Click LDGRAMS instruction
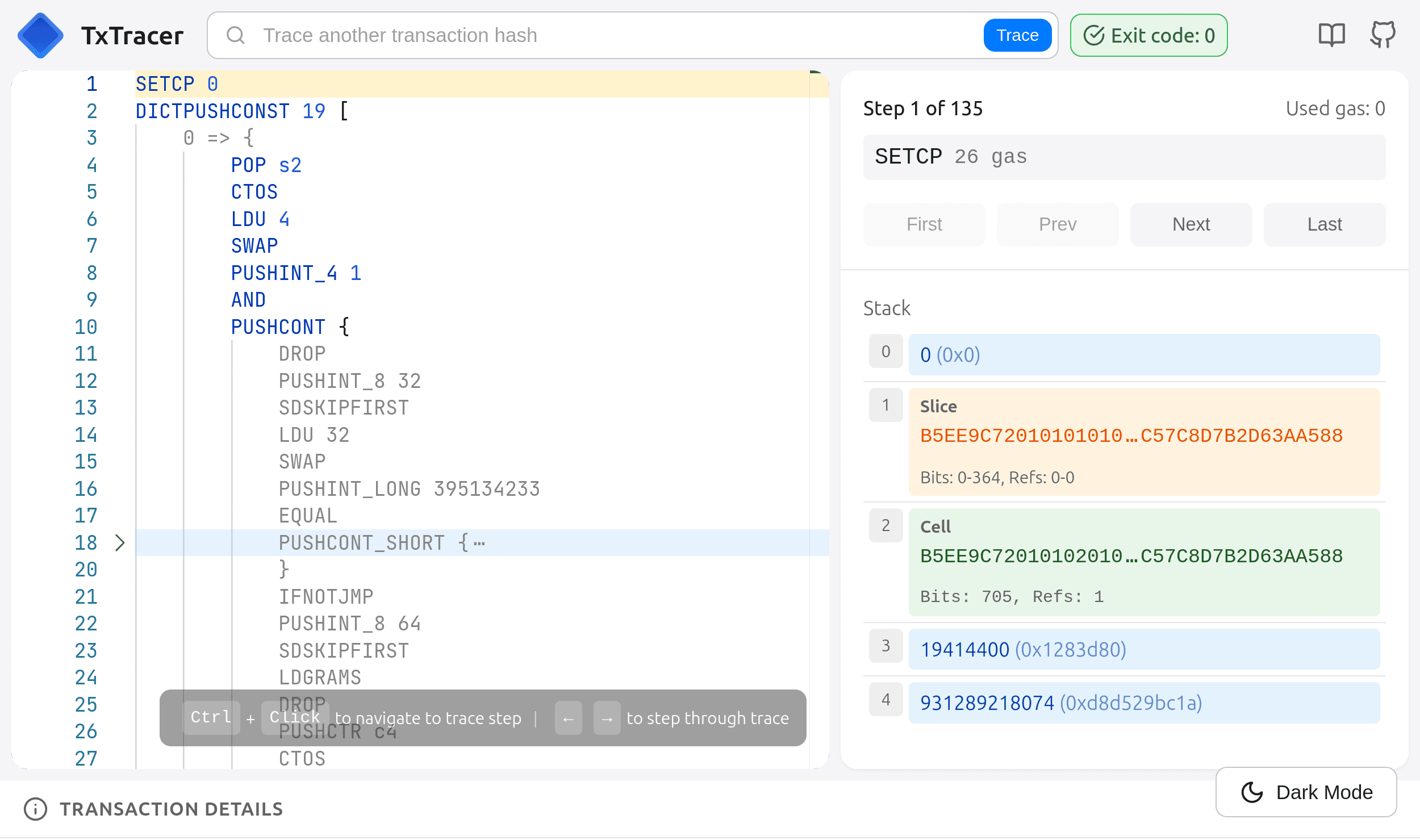The image size is (1420, 840). pos(320,678)
